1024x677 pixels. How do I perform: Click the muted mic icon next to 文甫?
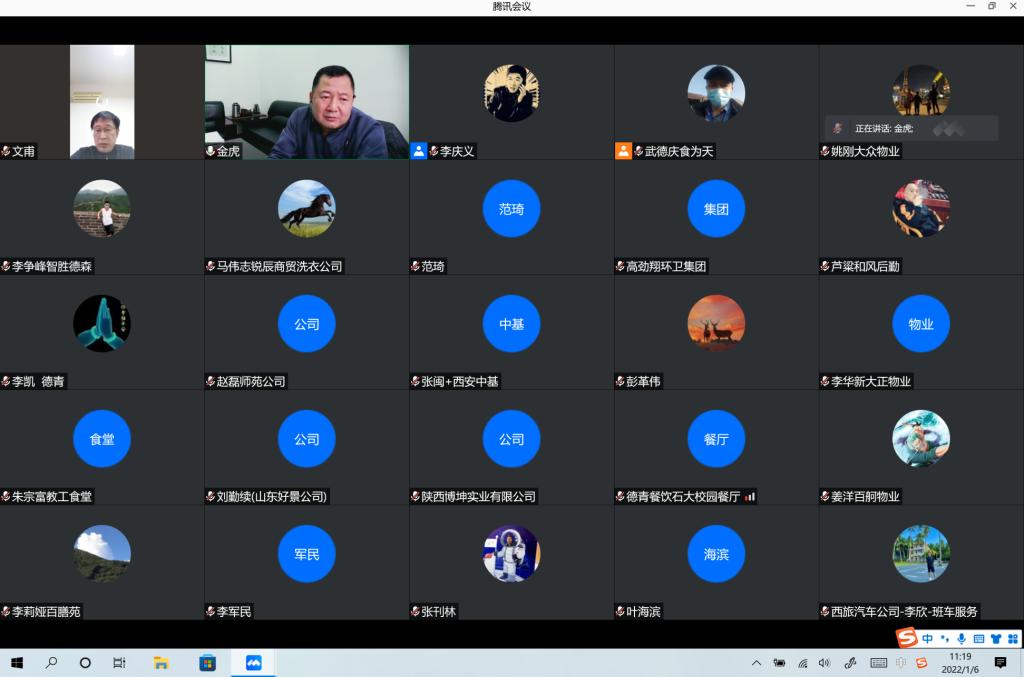(x=7, y=152)
